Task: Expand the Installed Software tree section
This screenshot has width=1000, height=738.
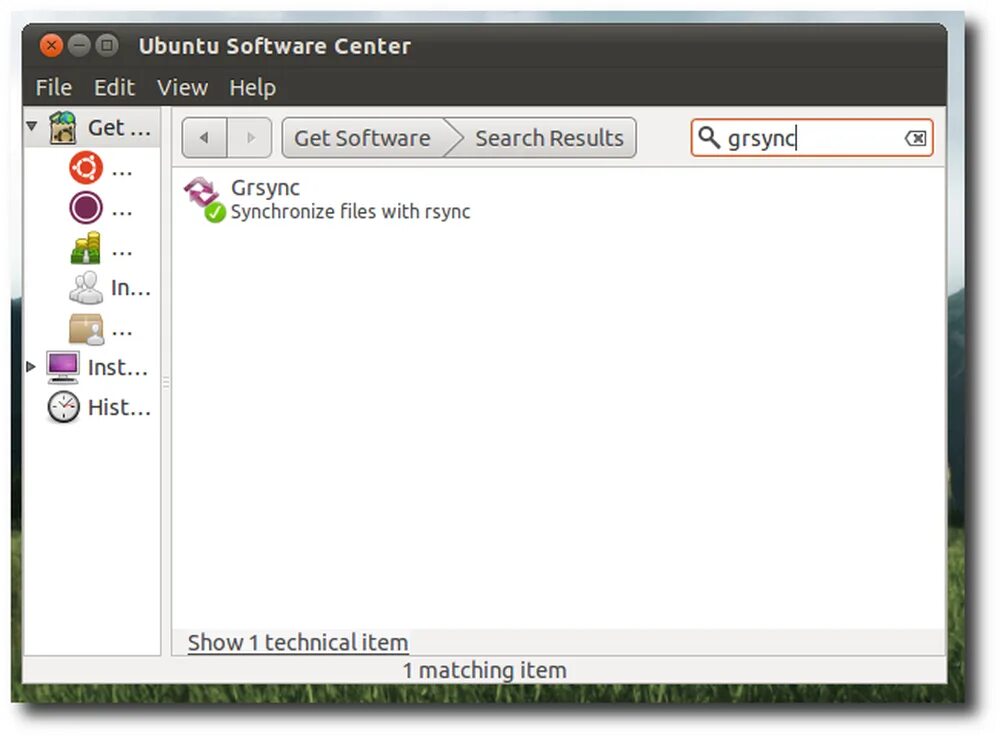Action: tap(31, 366)
